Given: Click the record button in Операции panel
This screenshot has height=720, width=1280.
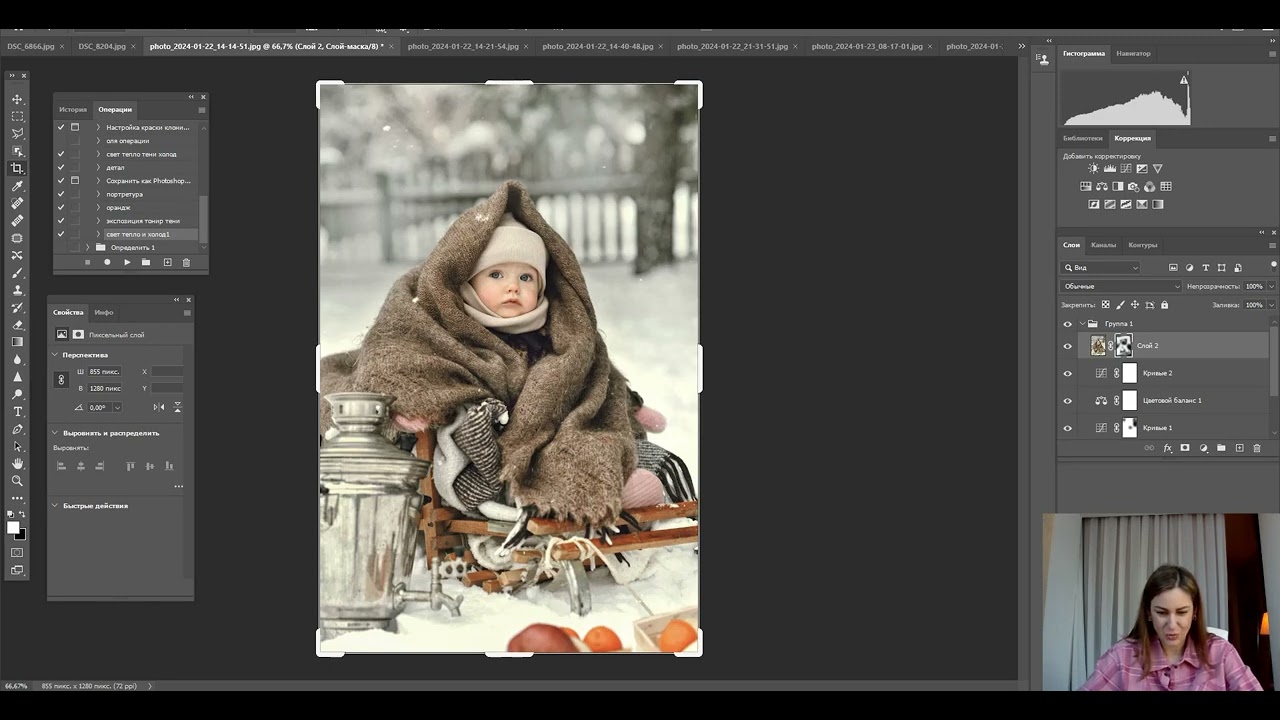Looking at the screenshot, I should [107, 262].
